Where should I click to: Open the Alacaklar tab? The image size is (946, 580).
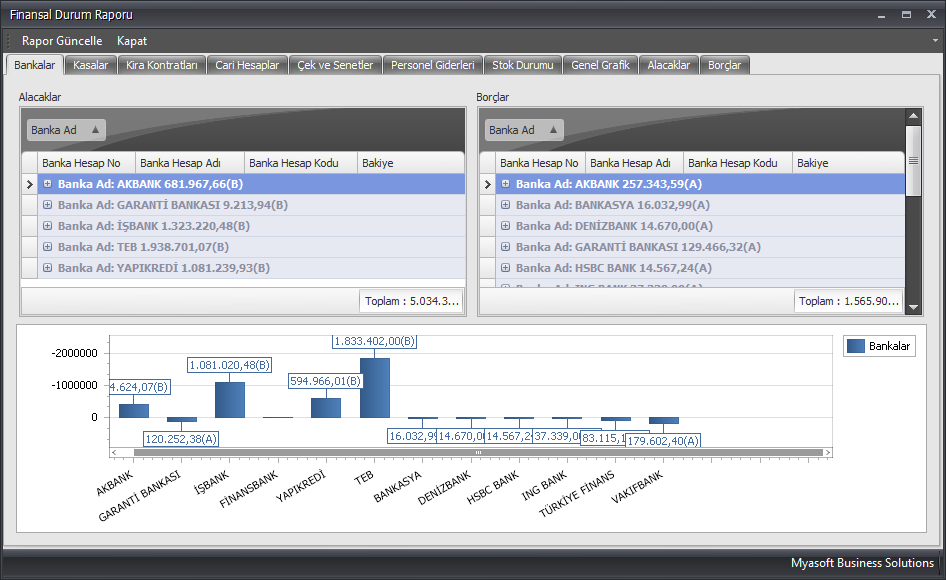[x=668, y=65]
